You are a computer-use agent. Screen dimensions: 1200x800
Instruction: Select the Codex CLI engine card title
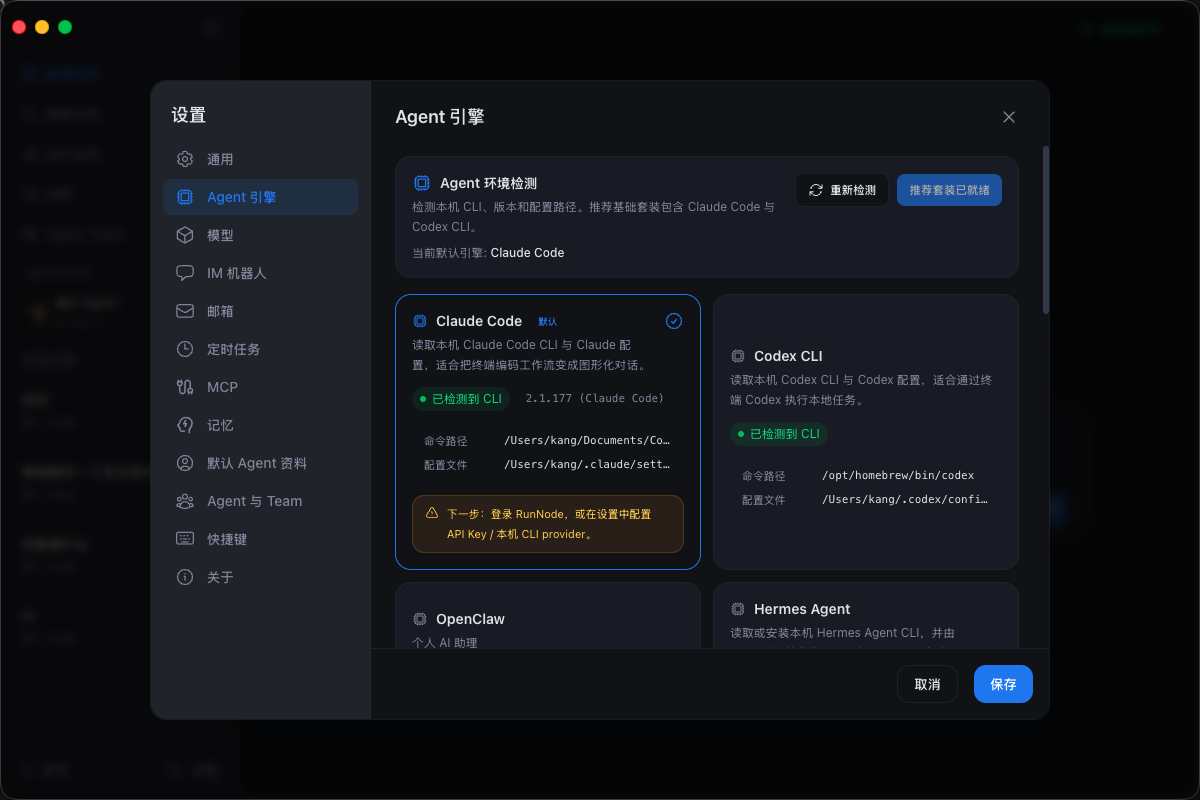(788, 356)
